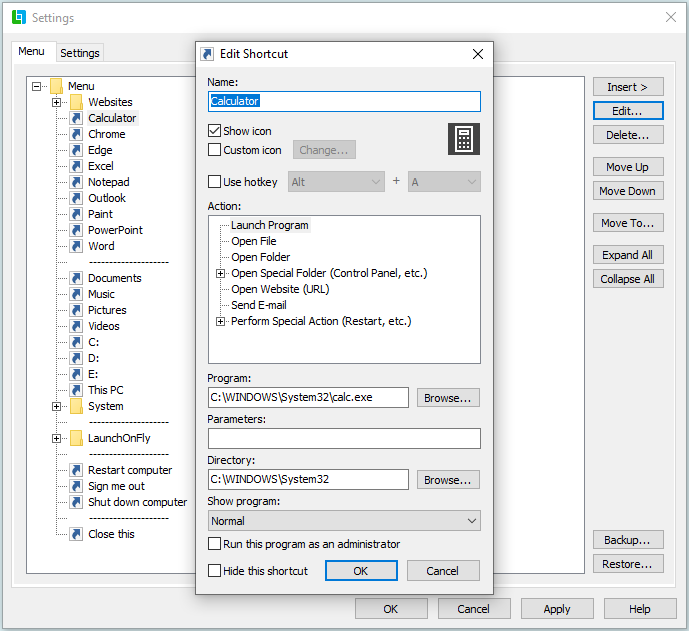This screenshot has height=631, width=689.
Task: Click into the Parameters field
Action: (344, 439)
